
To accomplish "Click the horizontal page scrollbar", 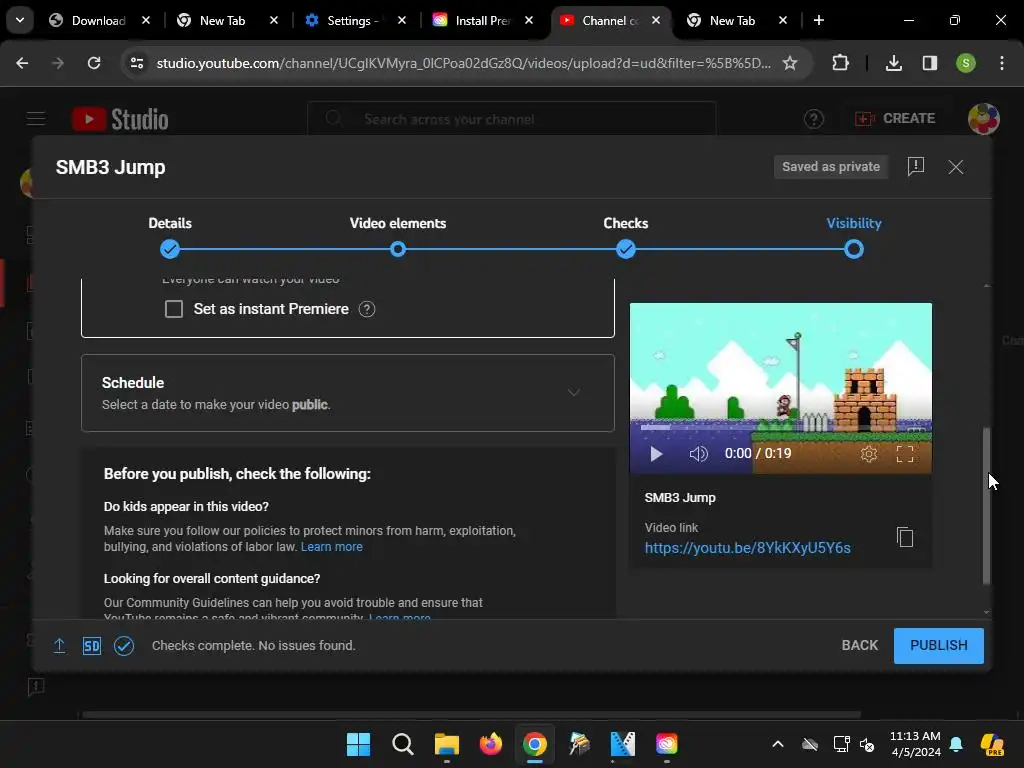I will click(471, 714).
